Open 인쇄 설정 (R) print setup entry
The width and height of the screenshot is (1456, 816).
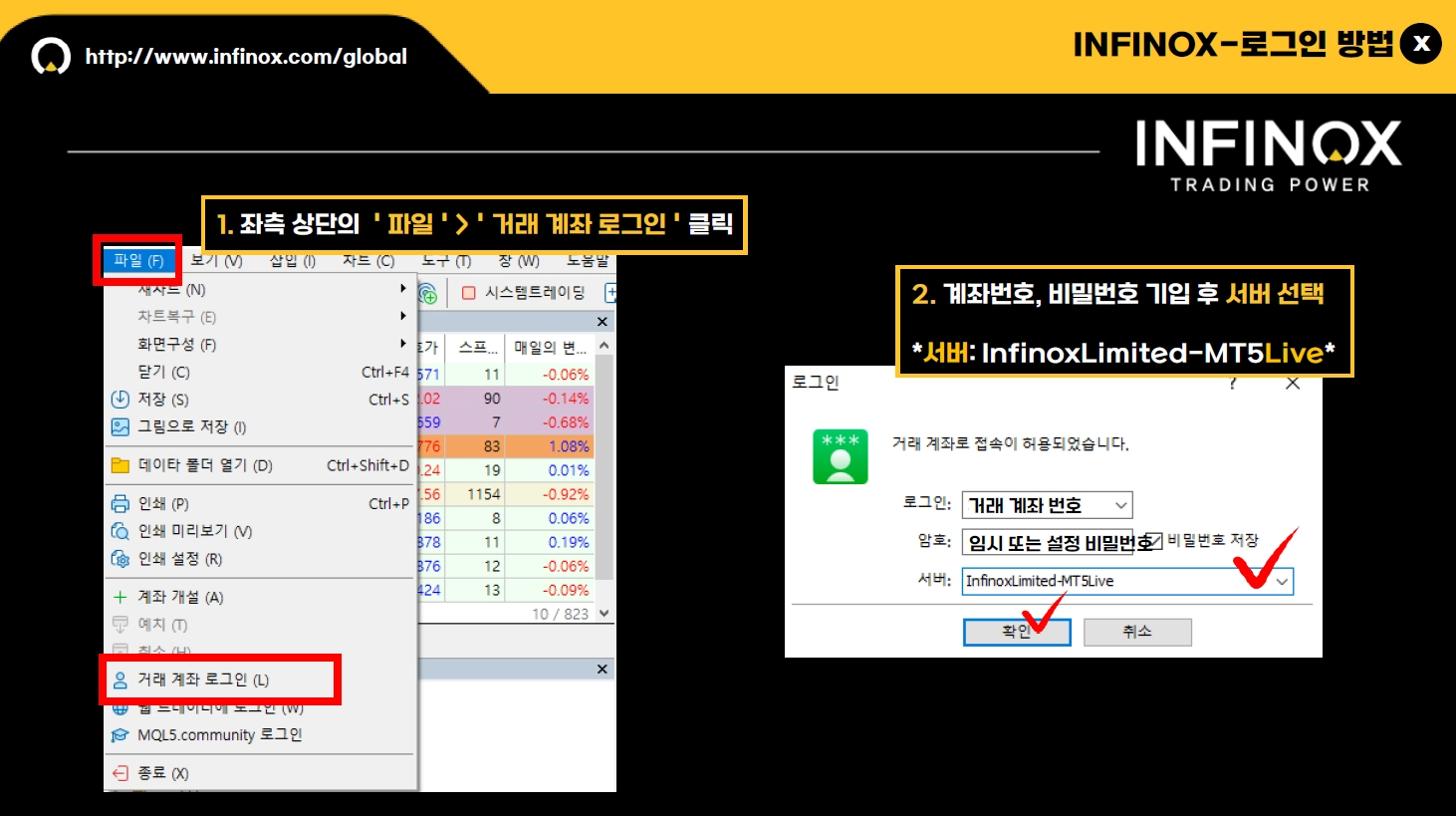coord(260,559)
